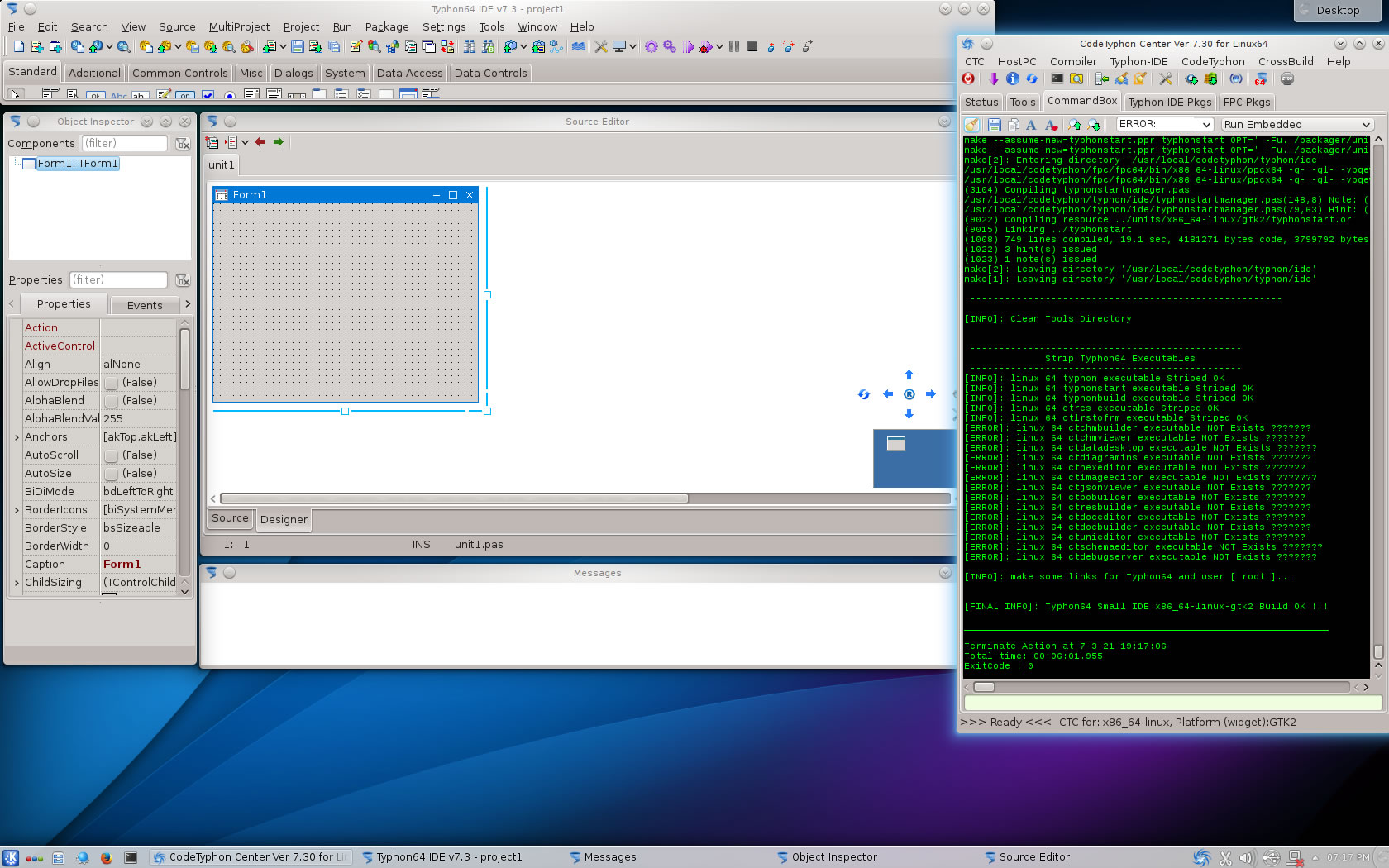Select the pointer arrow tool in component palette

(16, 94)
